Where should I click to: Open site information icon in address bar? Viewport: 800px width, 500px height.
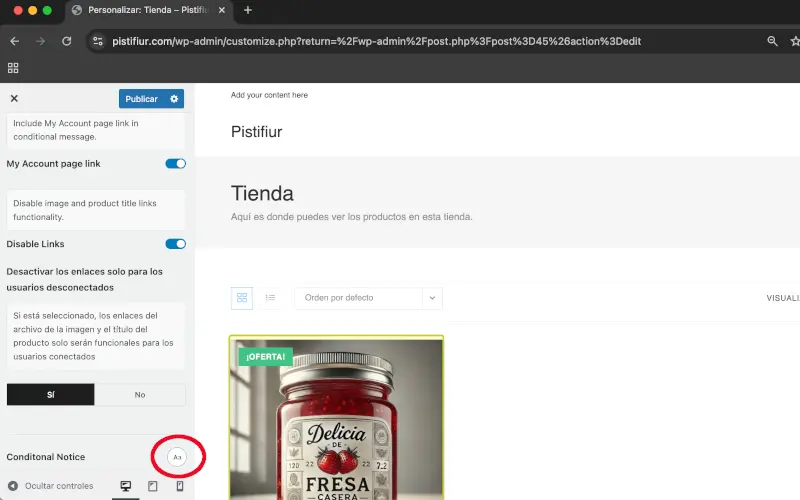tap(97, 41)
